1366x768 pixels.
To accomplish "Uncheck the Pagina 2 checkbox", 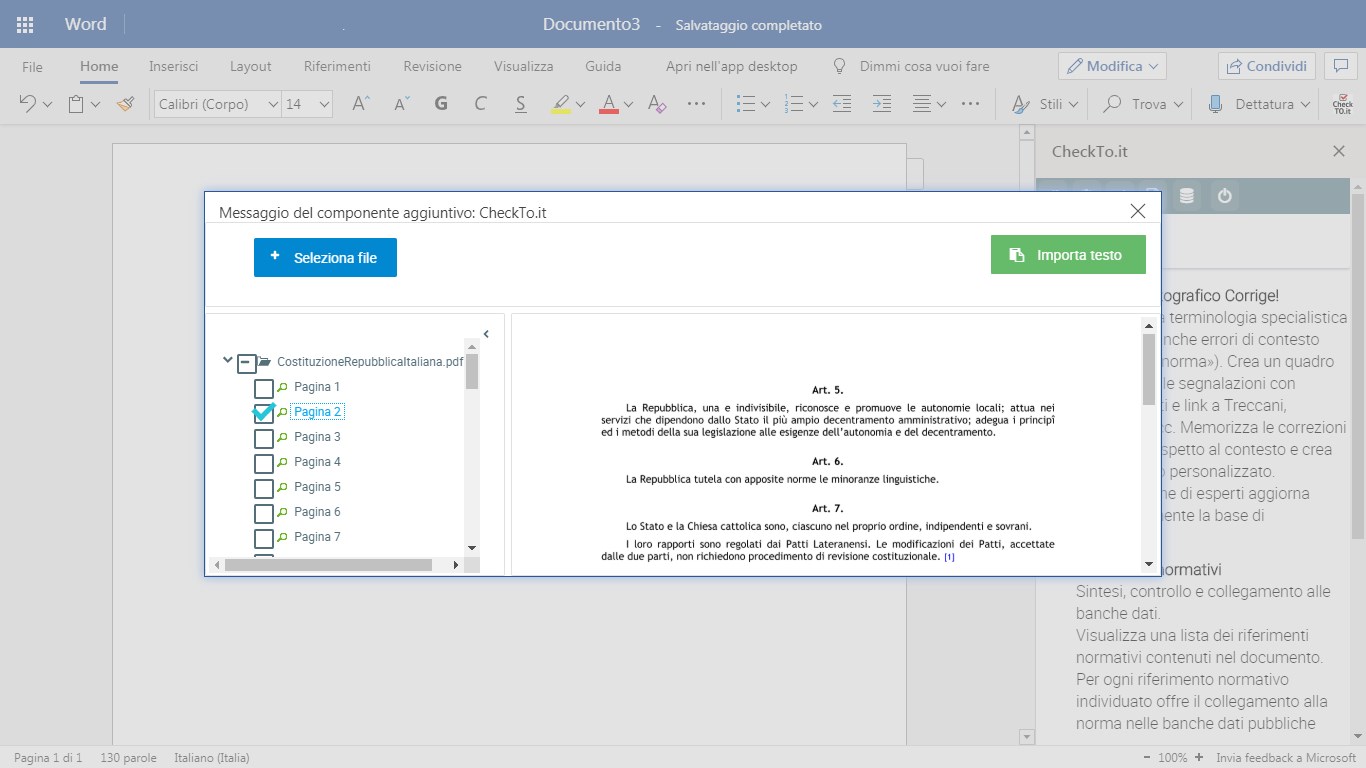I will (x=264, y=413).
